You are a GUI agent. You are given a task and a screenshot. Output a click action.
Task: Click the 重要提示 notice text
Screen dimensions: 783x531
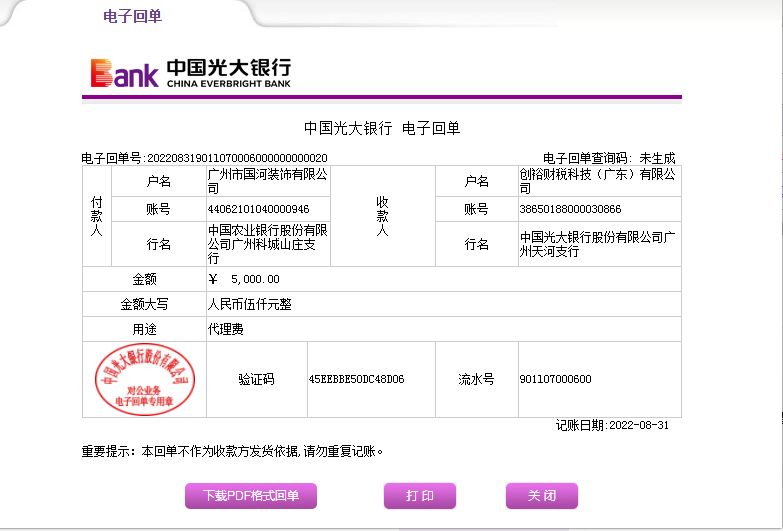pyautogui.click(x=233, y=452)
